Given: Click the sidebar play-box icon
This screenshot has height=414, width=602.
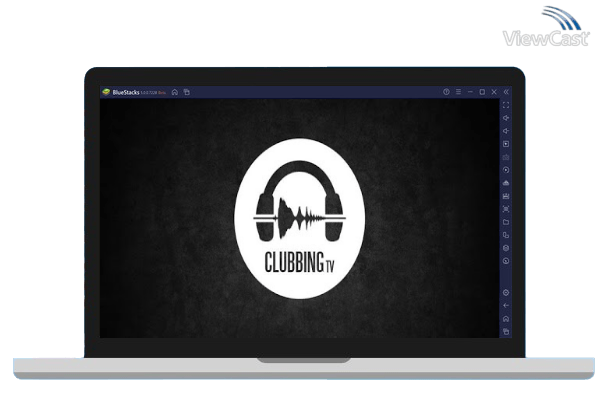Looking at the screenshot, I should (506, 144).
